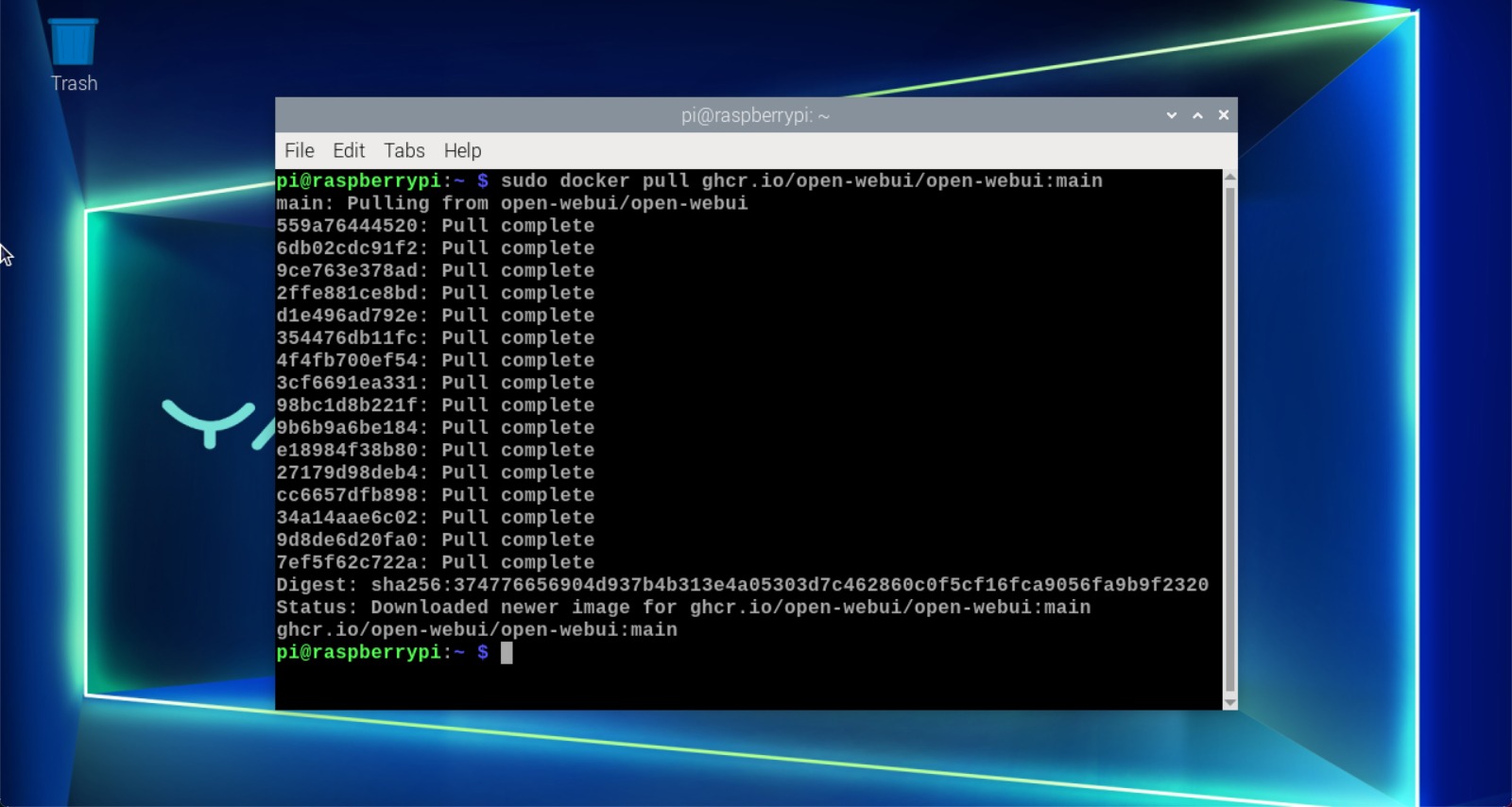Click layer e18984f38b80 line

[436, 450]
